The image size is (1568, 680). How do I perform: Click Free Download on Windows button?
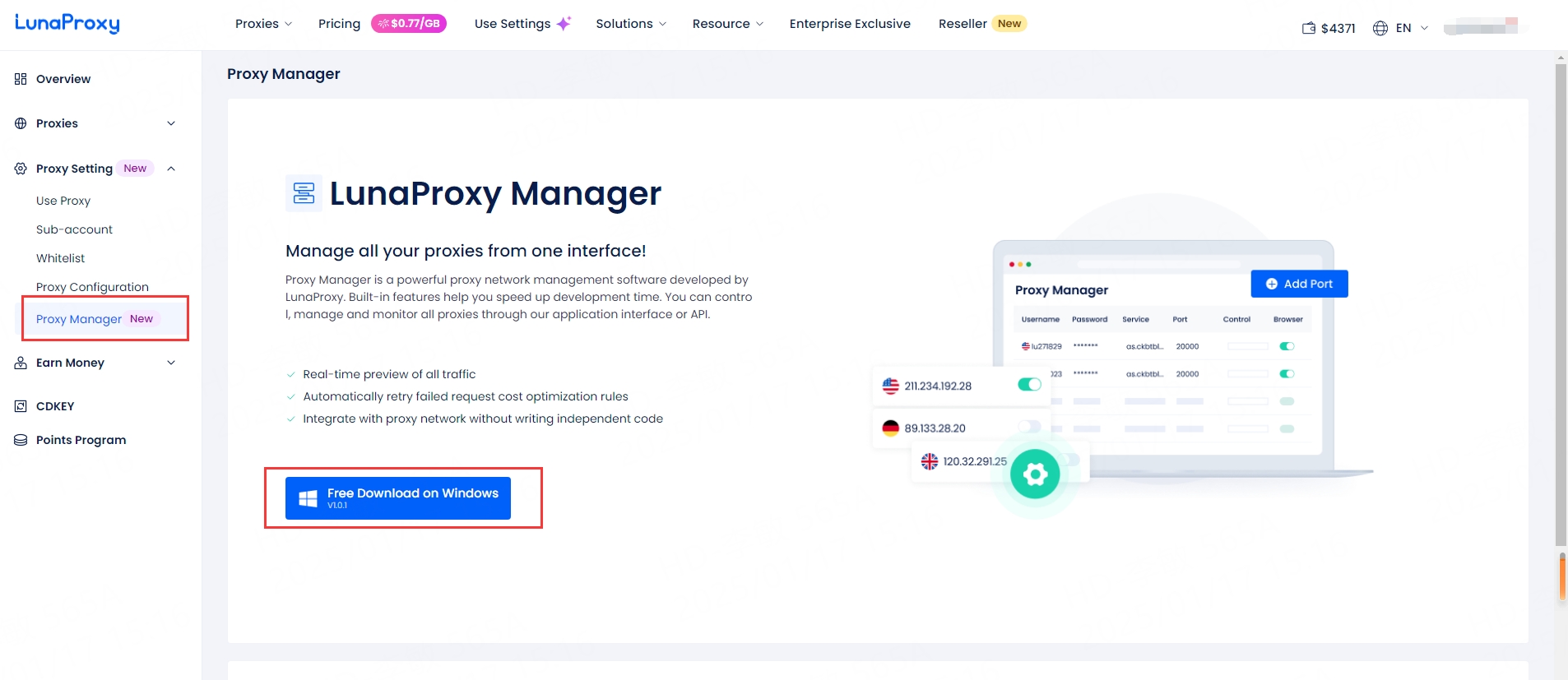click(398, 498)
